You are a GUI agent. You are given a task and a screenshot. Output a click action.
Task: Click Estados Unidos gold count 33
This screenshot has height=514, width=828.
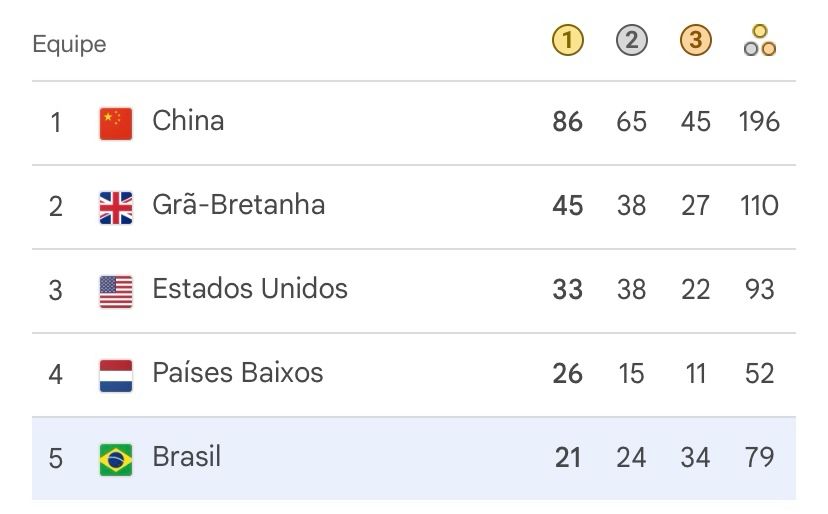(568, 290)
